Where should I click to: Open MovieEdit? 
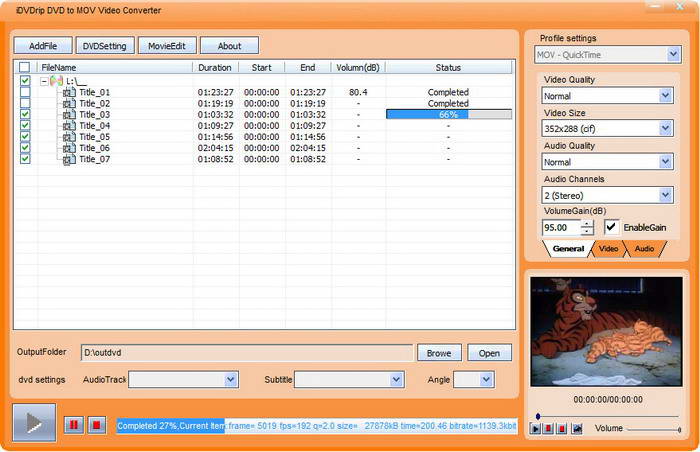point(167,46)
